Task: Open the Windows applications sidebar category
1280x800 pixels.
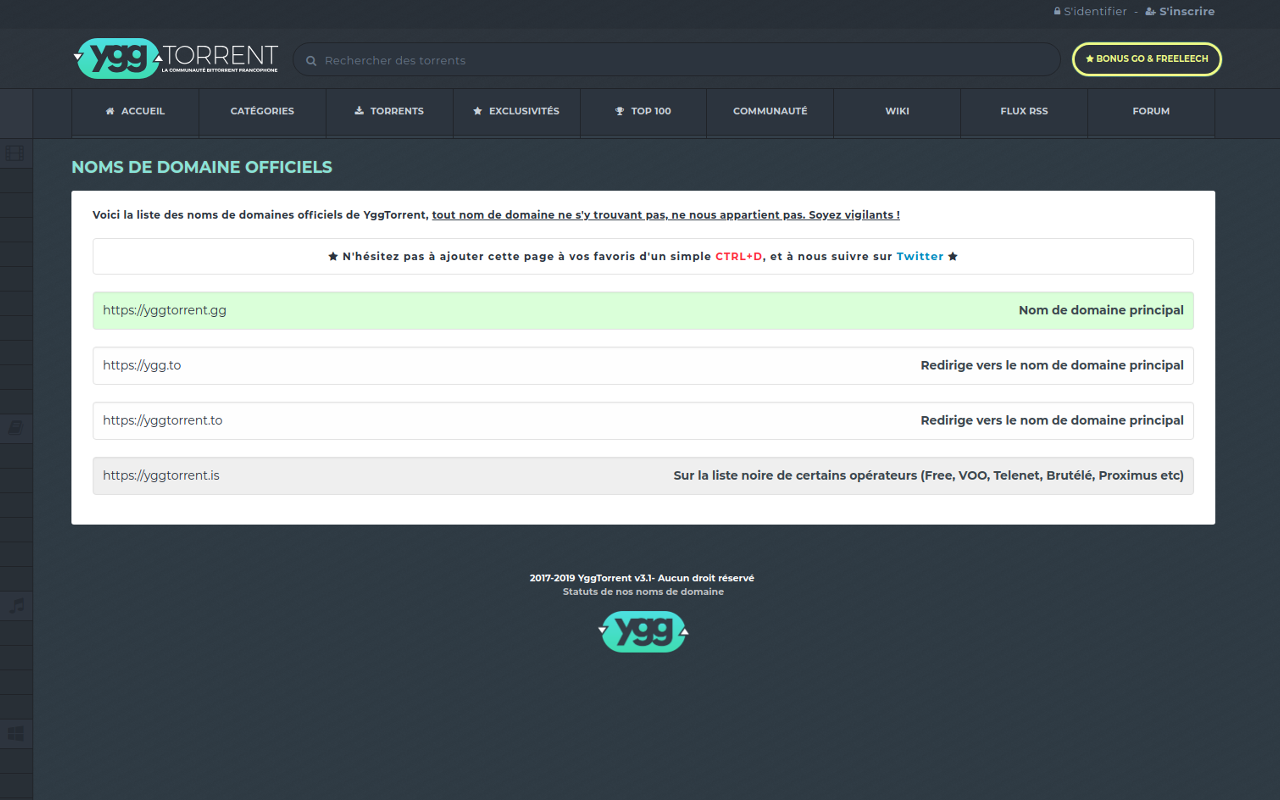Action: (16, 733)
